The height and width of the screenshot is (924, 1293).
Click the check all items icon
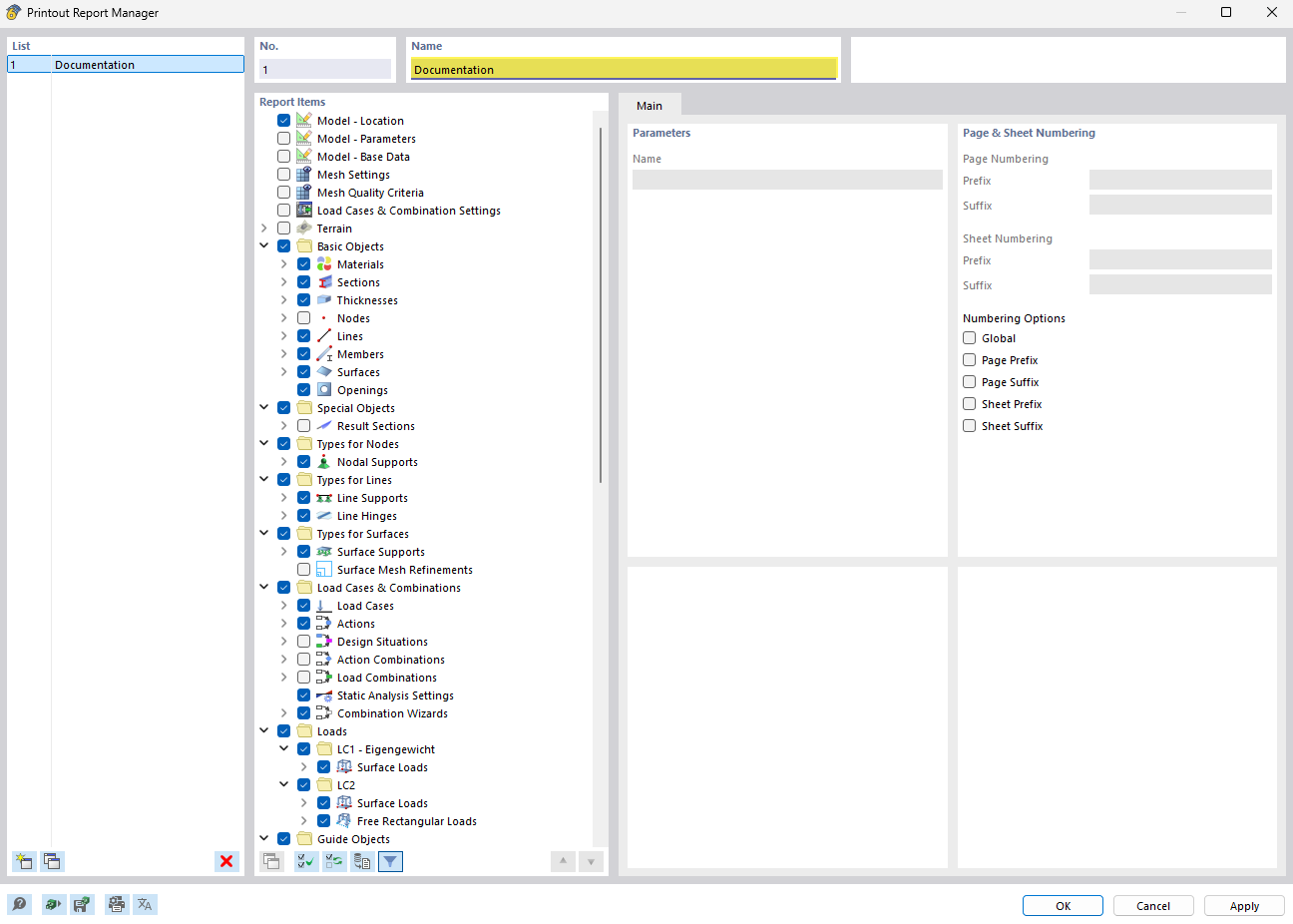[x=306, y=861]
